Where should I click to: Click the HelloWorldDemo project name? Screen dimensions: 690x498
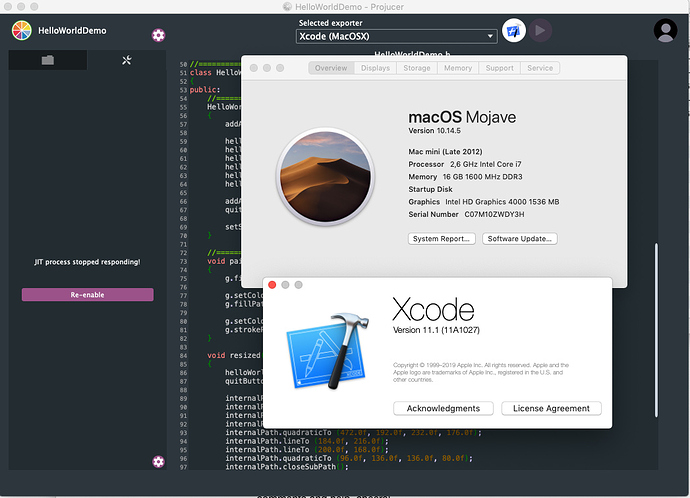[x=72, y=31]
